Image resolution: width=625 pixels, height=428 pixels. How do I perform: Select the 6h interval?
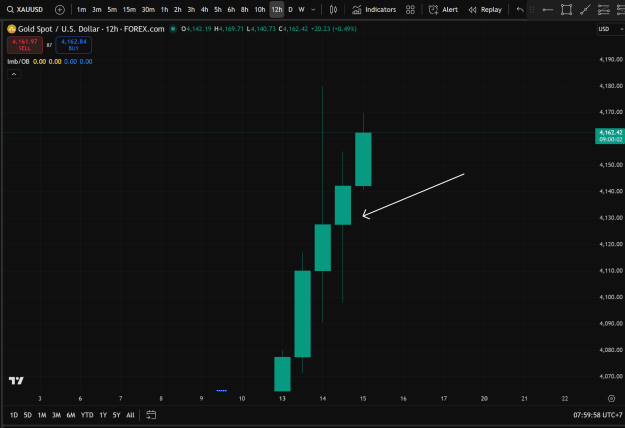coord(231,10)
